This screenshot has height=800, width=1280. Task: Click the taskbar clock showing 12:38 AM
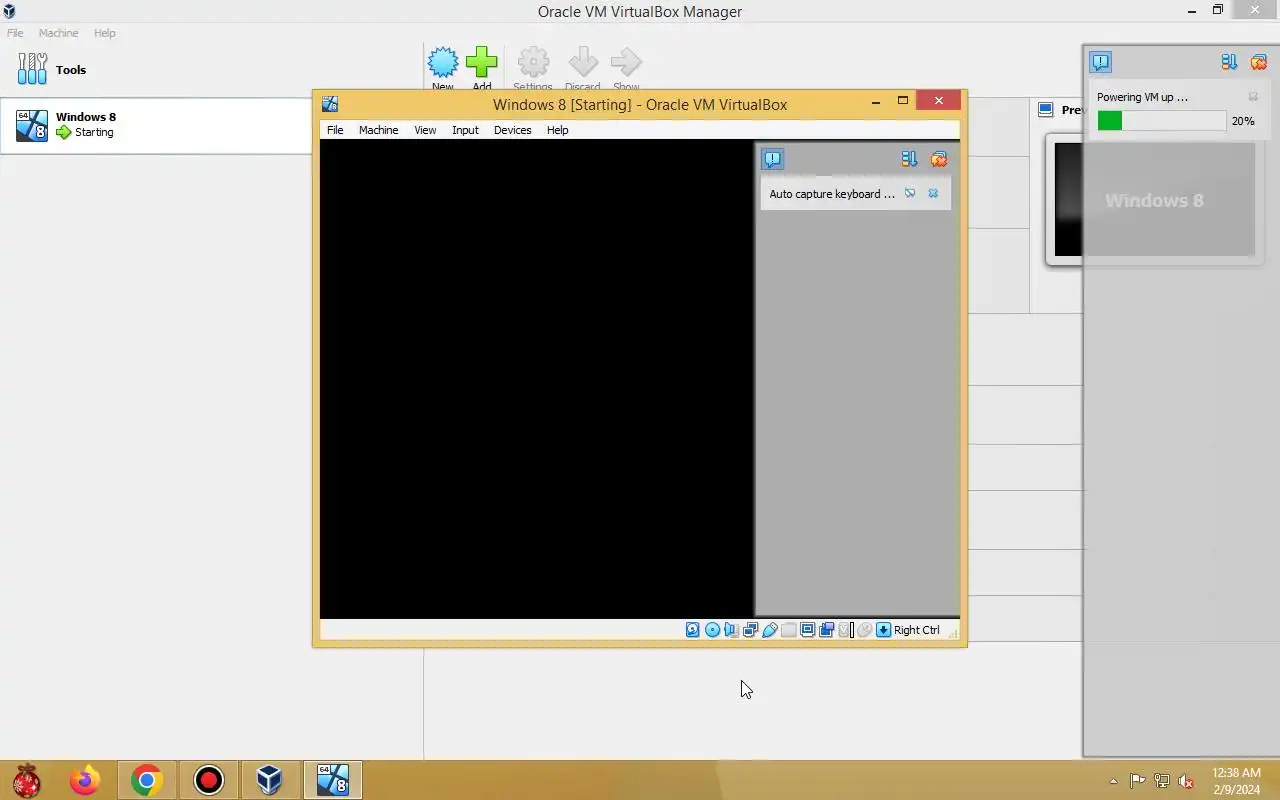coord(1236,781)
